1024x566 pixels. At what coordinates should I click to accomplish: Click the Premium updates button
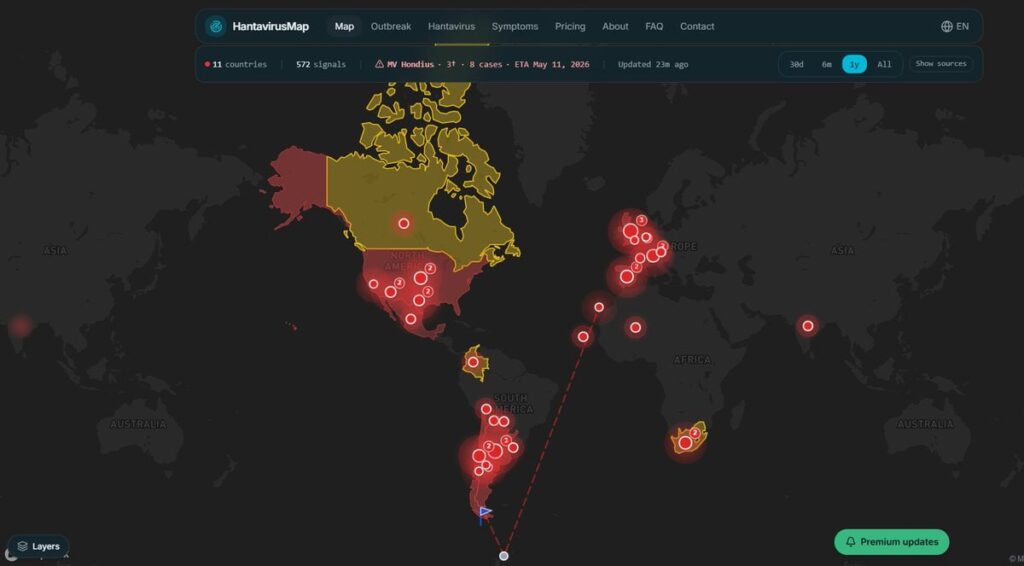[x=891, y=542]
